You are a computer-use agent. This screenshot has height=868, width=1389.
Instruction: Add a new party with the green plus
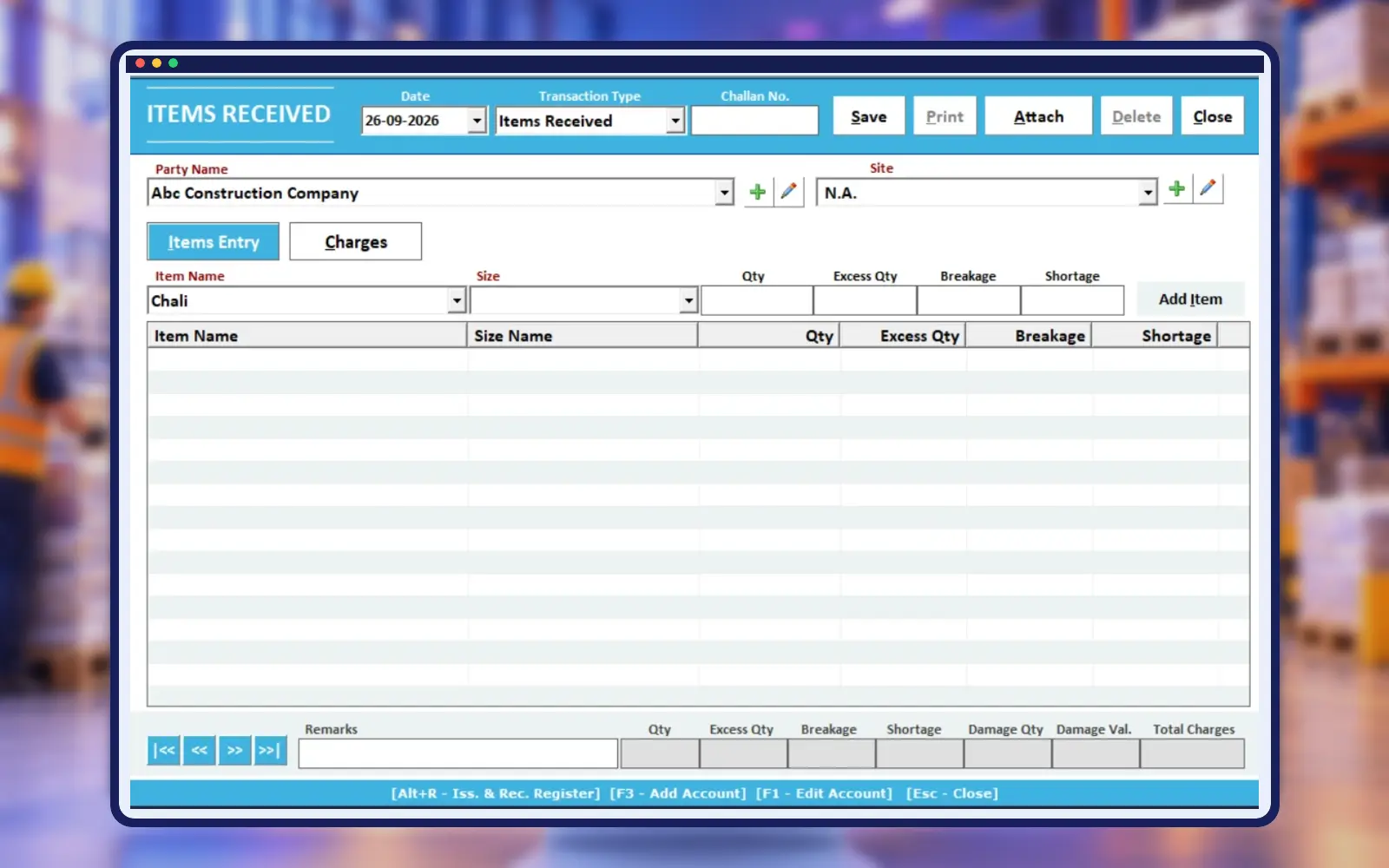[x=758, y=192]
